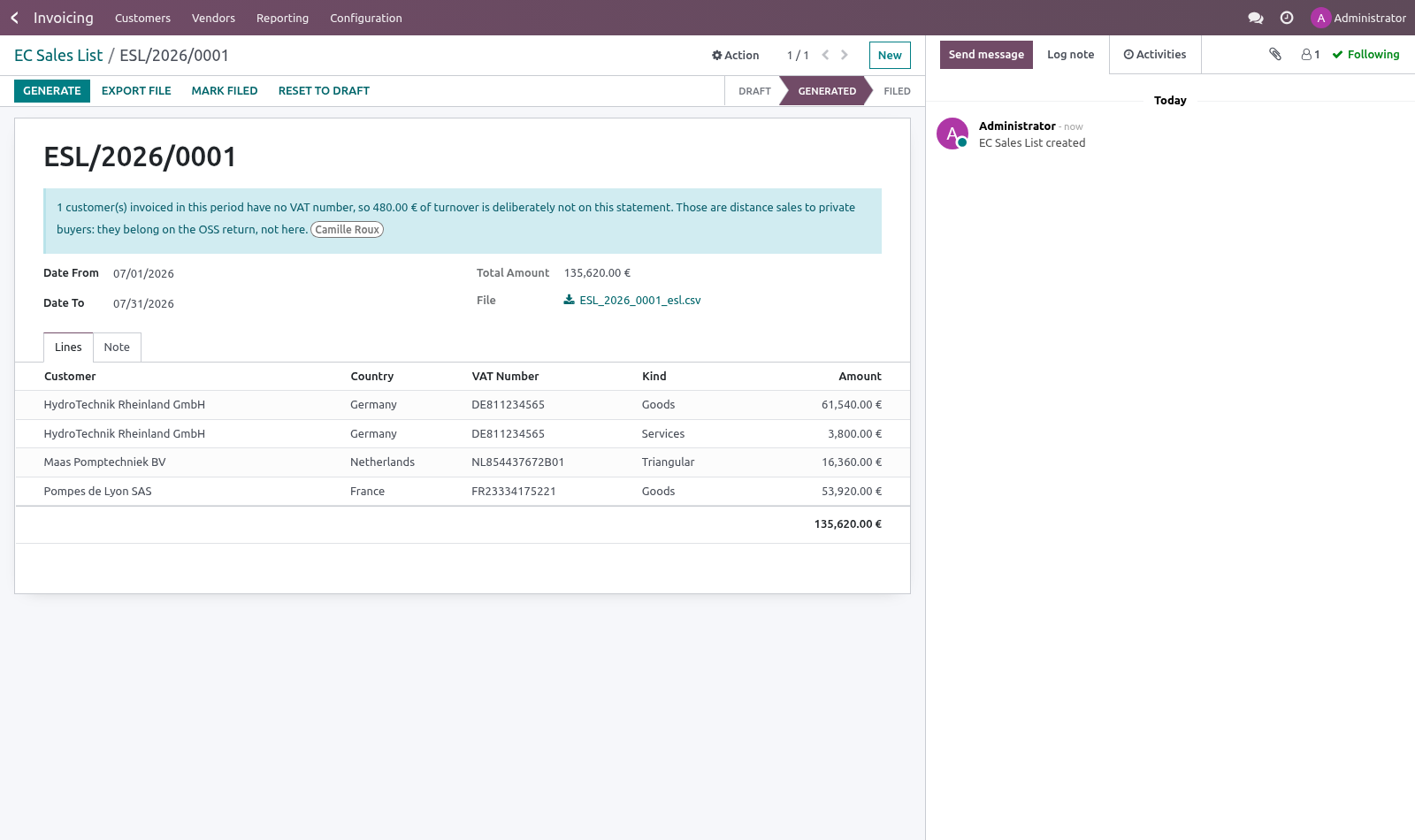Click Administrator avatar in chatter message
The height and width of the screenshot is (840, 1415).
point(952,134)
